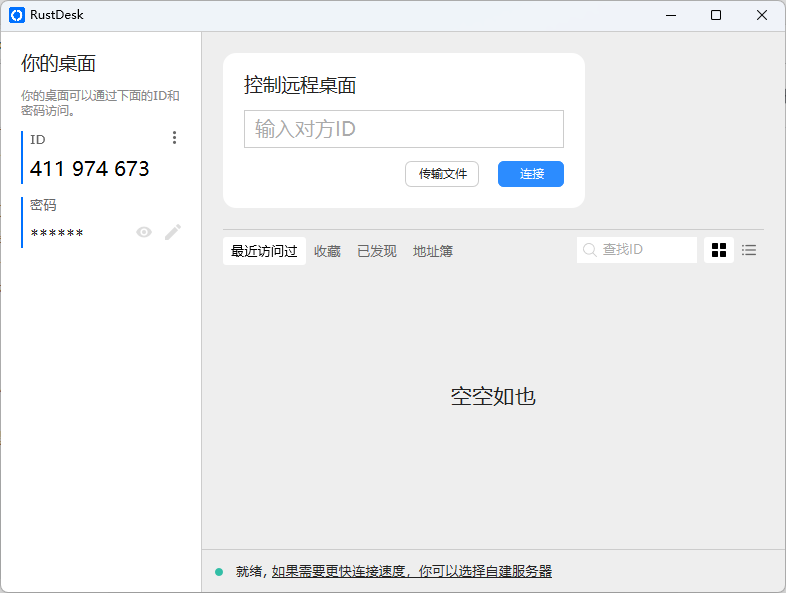Screen dimensions: 786x593
Task: Close the RustDesk window
Action: [x=761, y=15]
